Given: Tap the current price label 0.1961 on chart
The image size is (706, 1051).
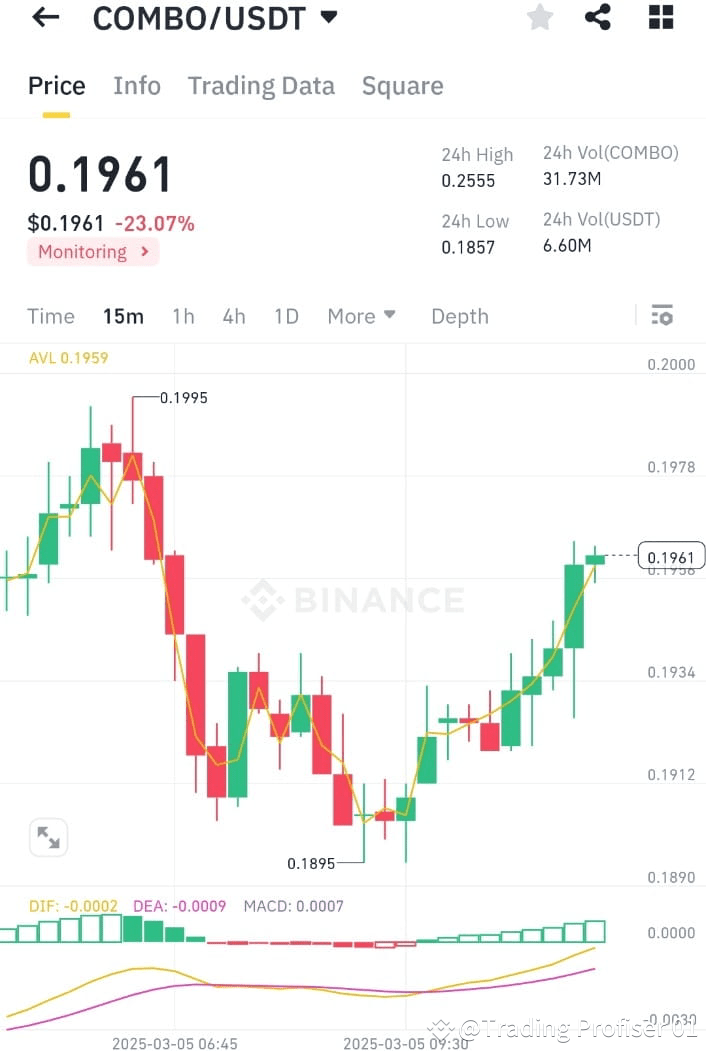Looking at the screenshot, I should click(670, 556).
